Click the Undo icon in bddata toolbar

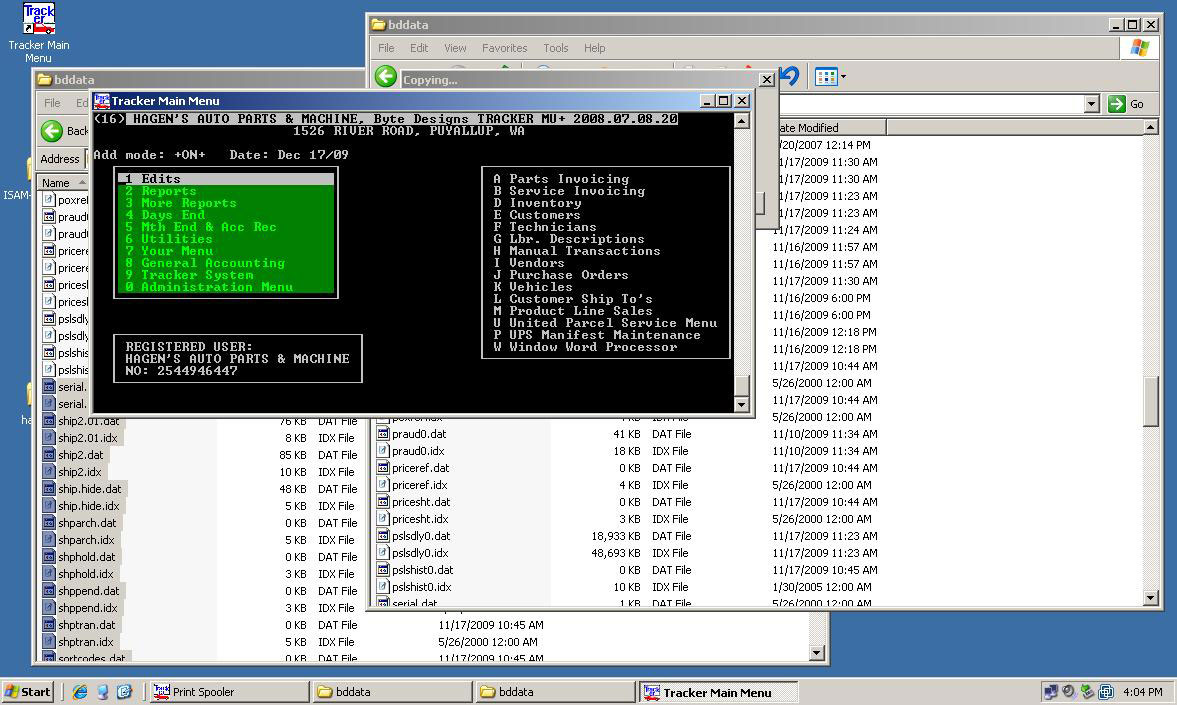789,76
